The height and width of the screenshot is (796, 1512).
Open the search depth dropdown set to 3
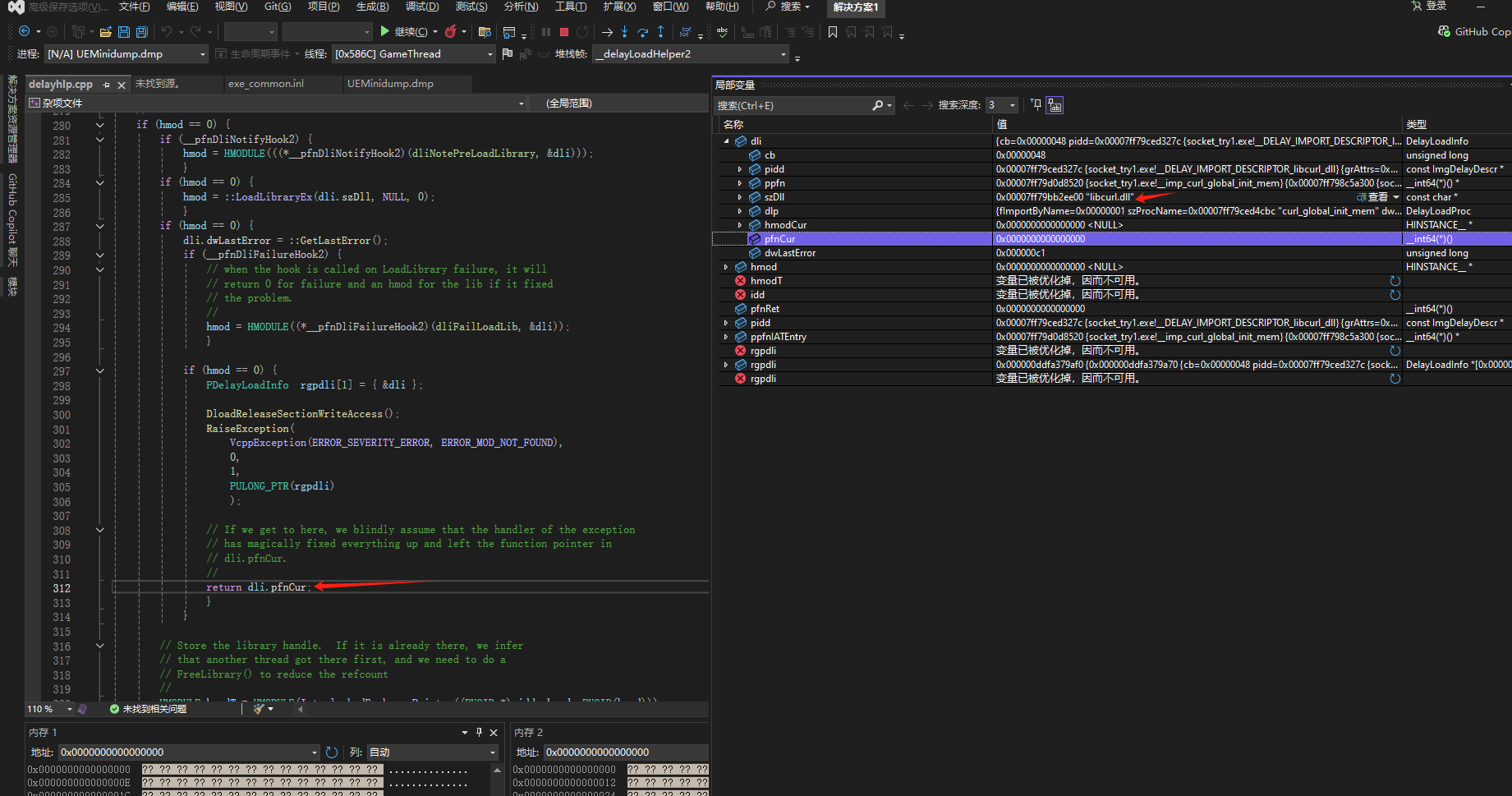click(x=1002, y=105)
